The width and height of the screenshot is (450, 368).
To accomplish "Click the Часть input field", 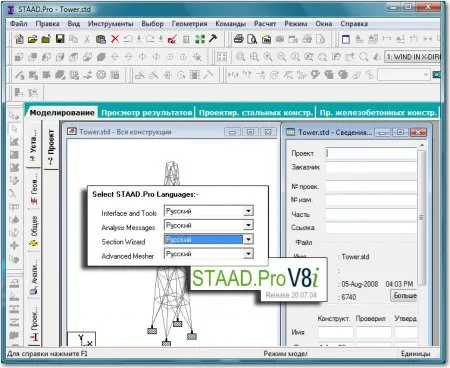I will (371, 214).
